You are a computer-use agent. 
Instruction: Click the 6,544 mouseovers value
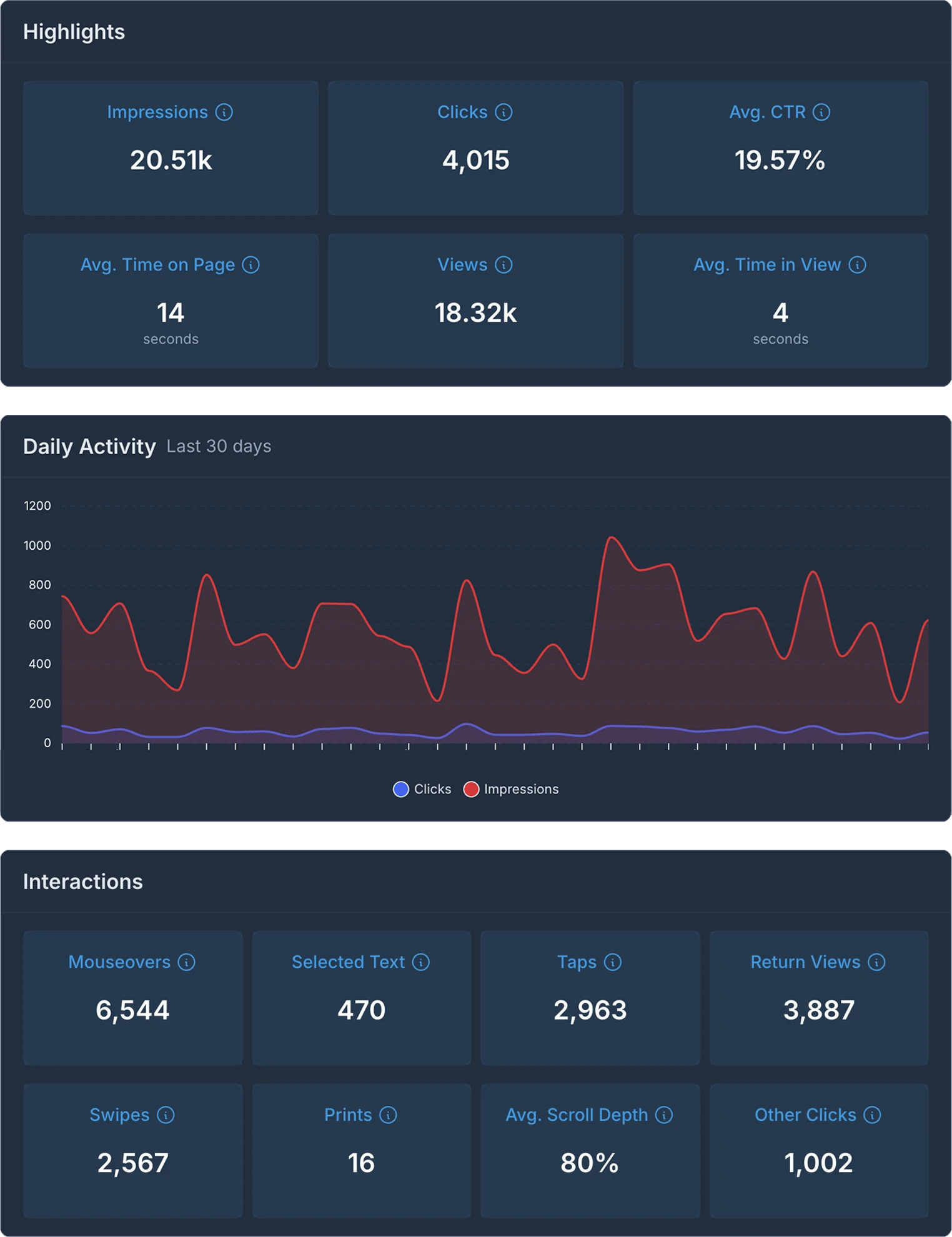132,1011
